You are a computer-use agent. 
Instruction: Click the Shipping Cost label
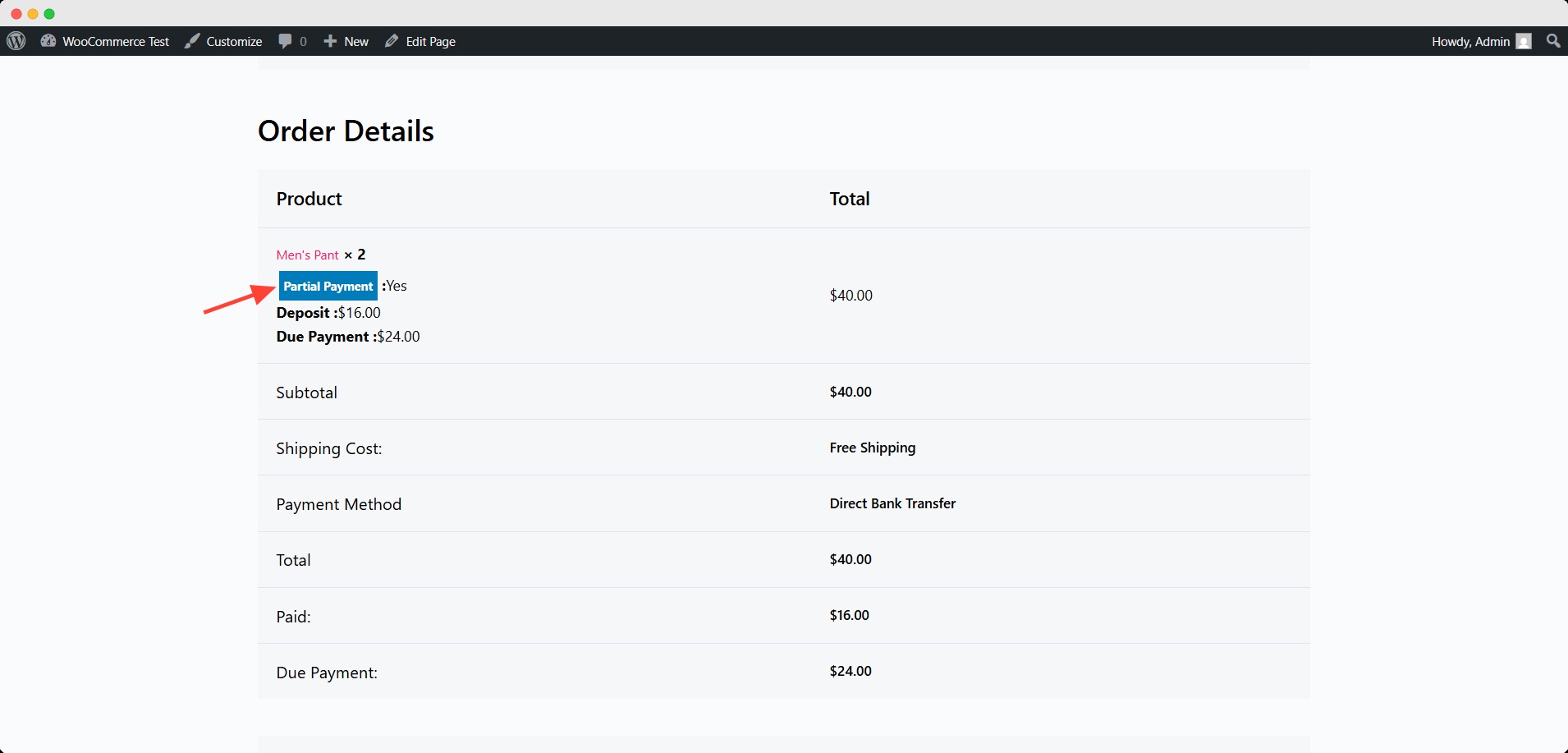click(329, 448)
